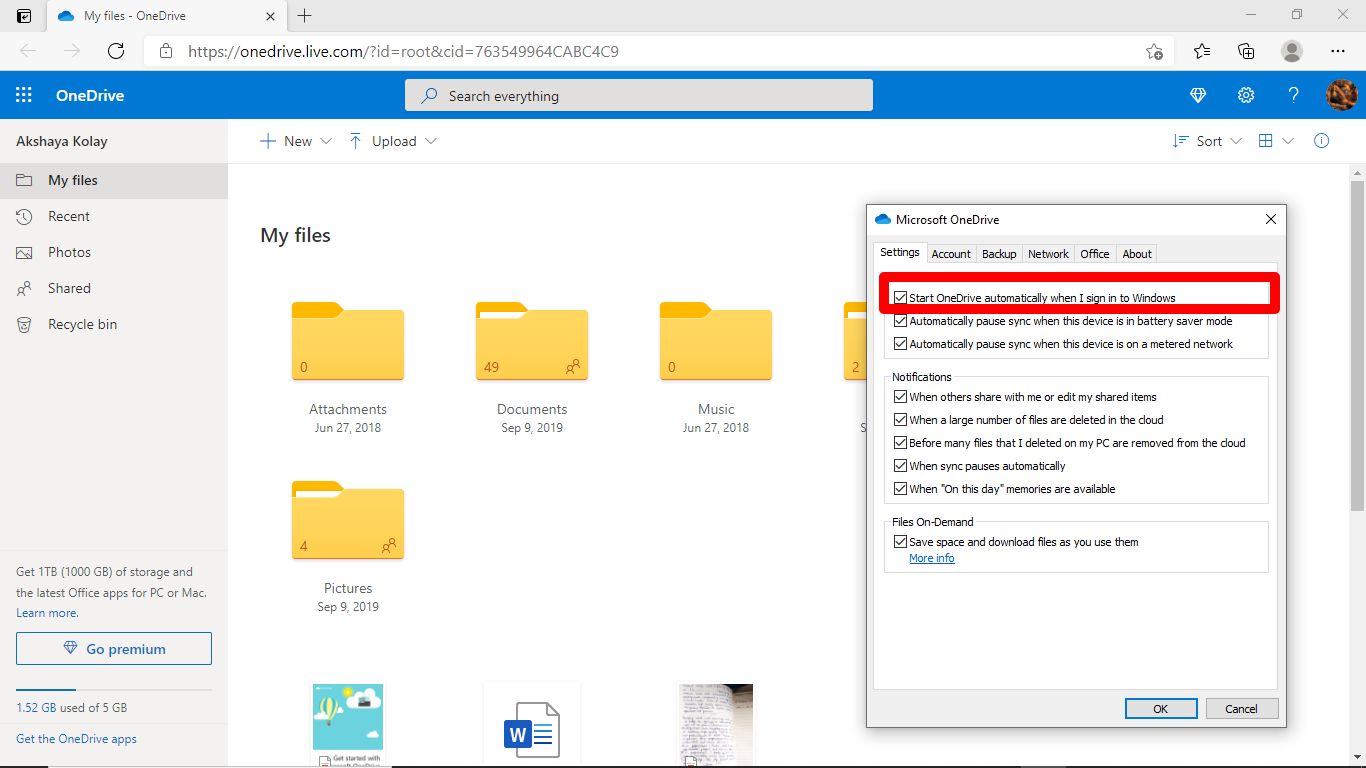
Task: Go back to previous browser page
Action: (28, 51)
